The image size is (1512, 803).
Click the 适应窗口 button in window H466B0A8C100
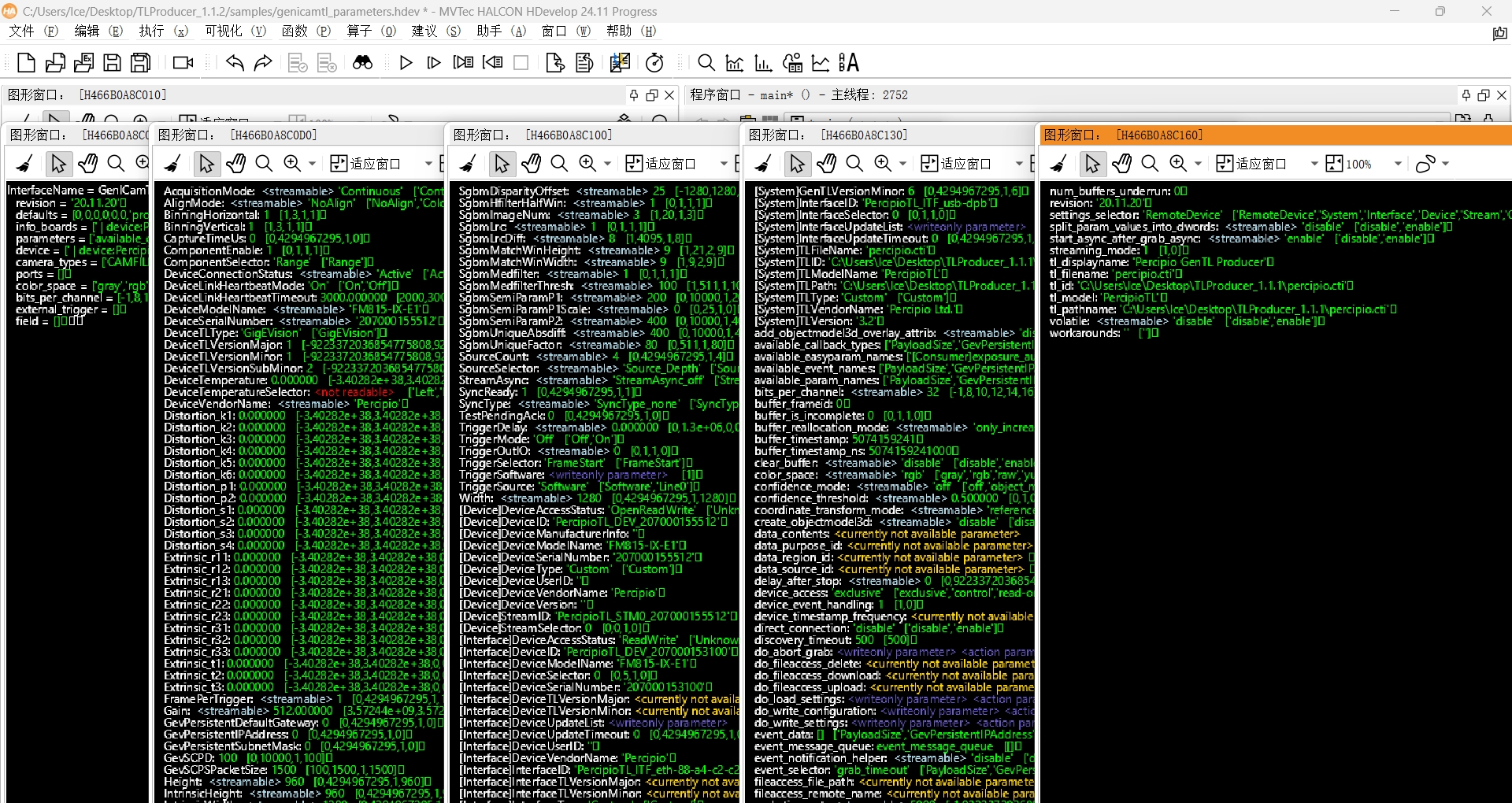coord(661,164)
